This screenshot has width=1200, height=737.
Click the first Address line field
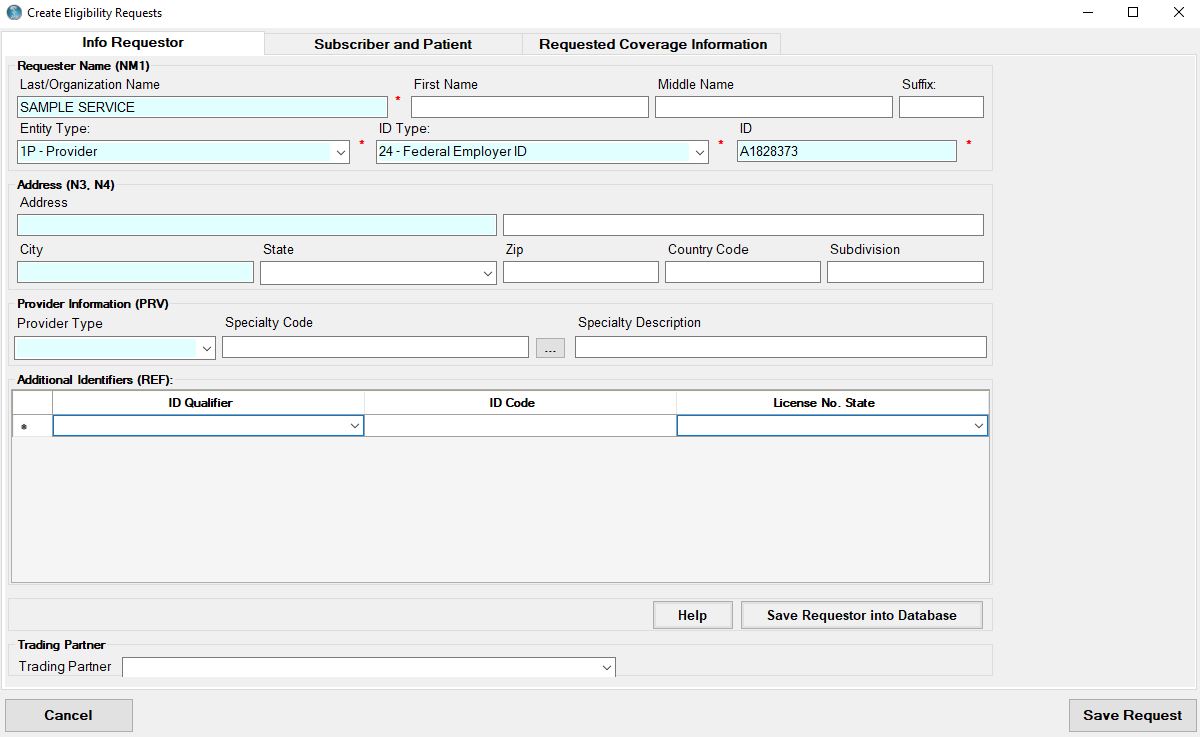257,225
